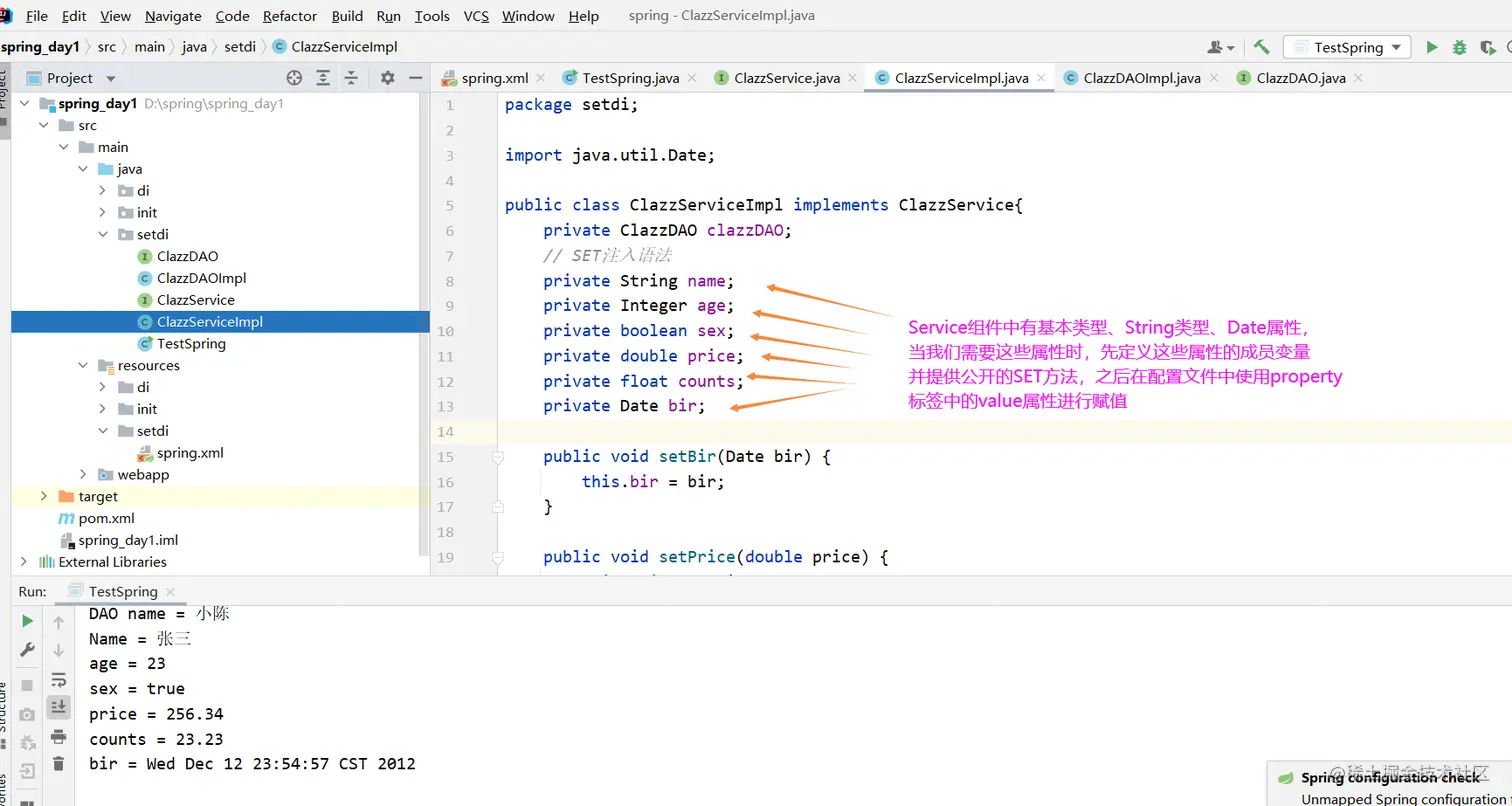Click the Expand All icon in Project panel
This screenshot has width=1512, height=806.
[x=323, y=78]
